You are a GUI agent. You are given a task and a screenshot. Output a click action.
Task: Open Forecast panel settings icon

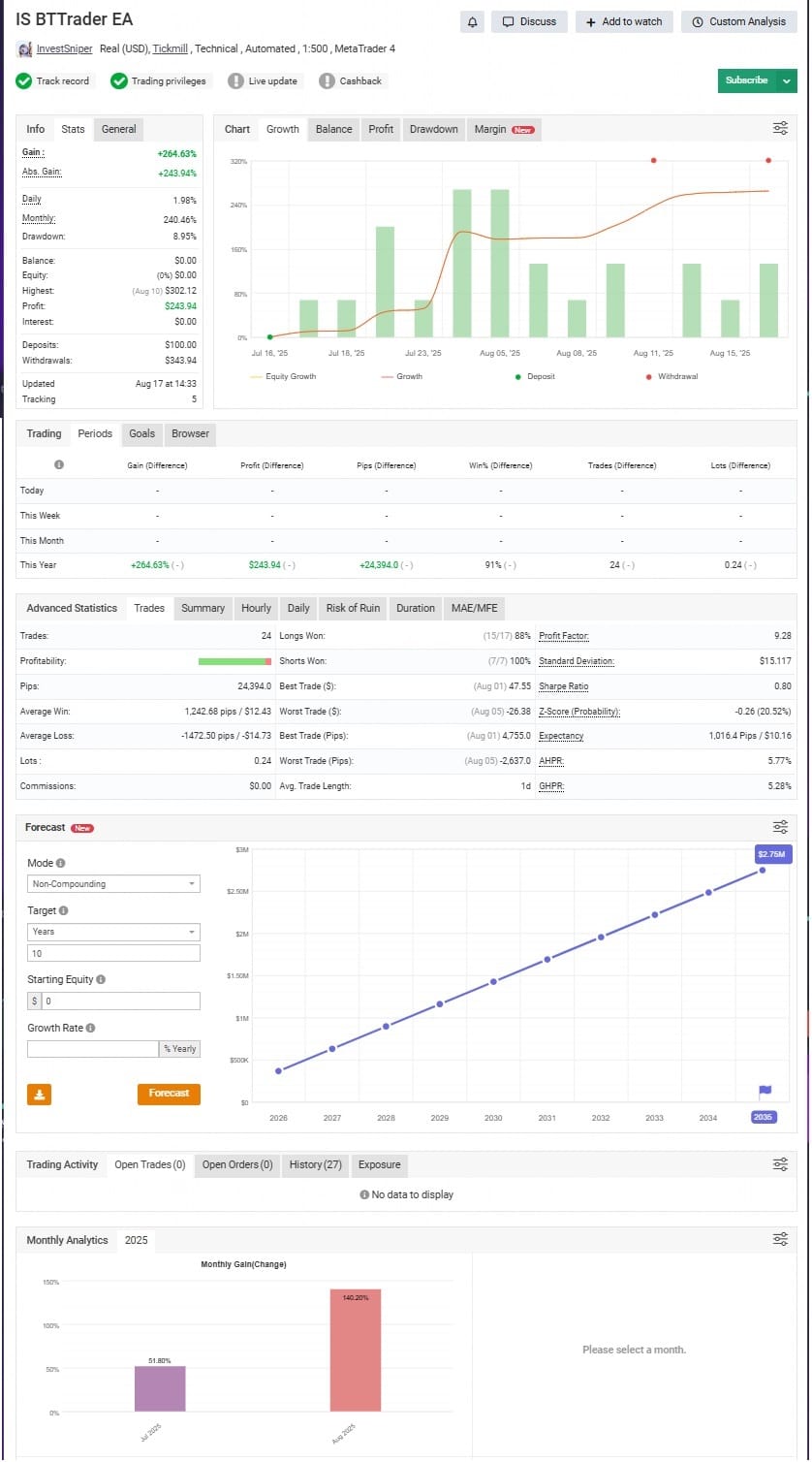click(780, 827)
